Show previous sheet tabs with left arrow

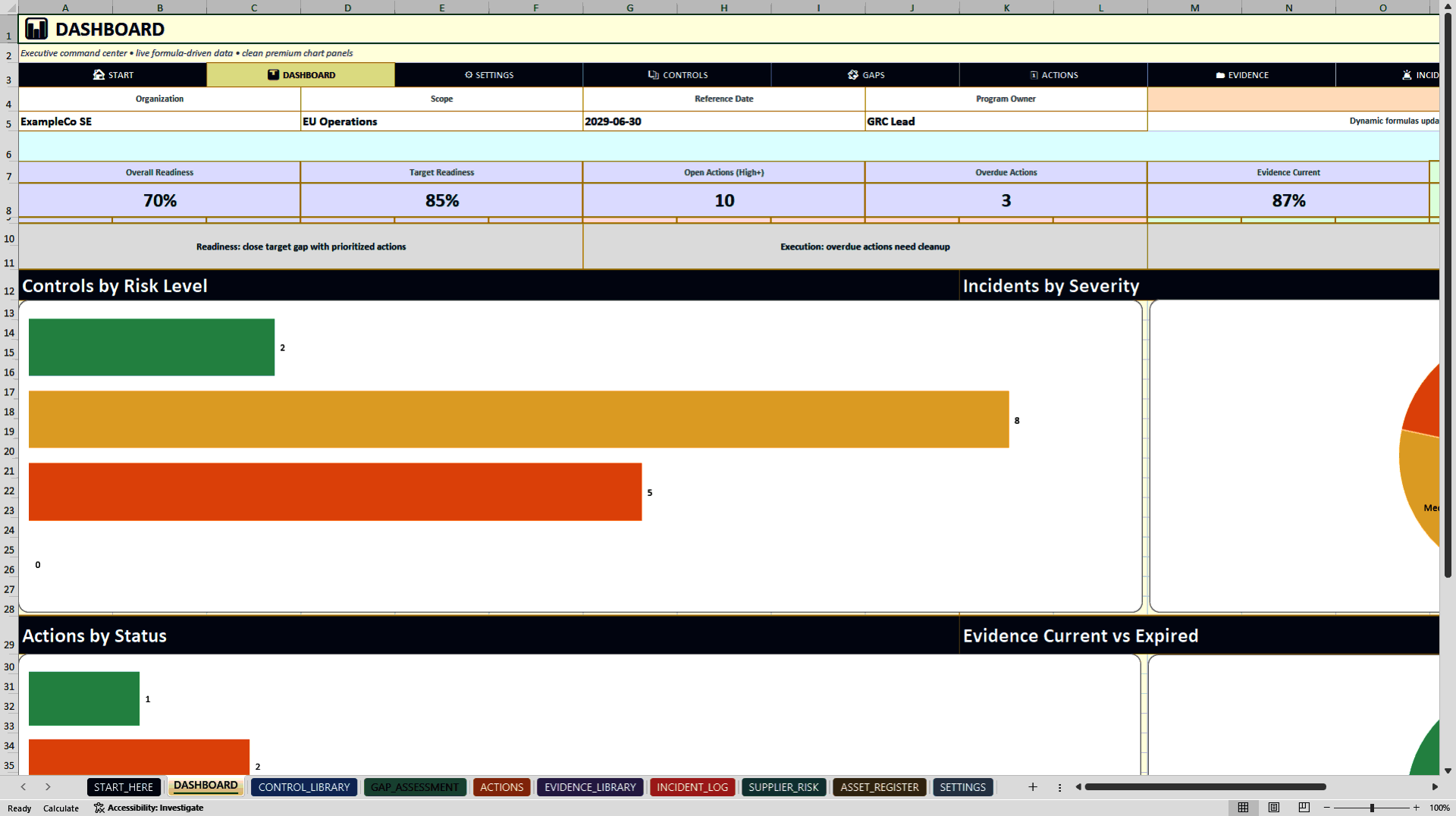24,787
